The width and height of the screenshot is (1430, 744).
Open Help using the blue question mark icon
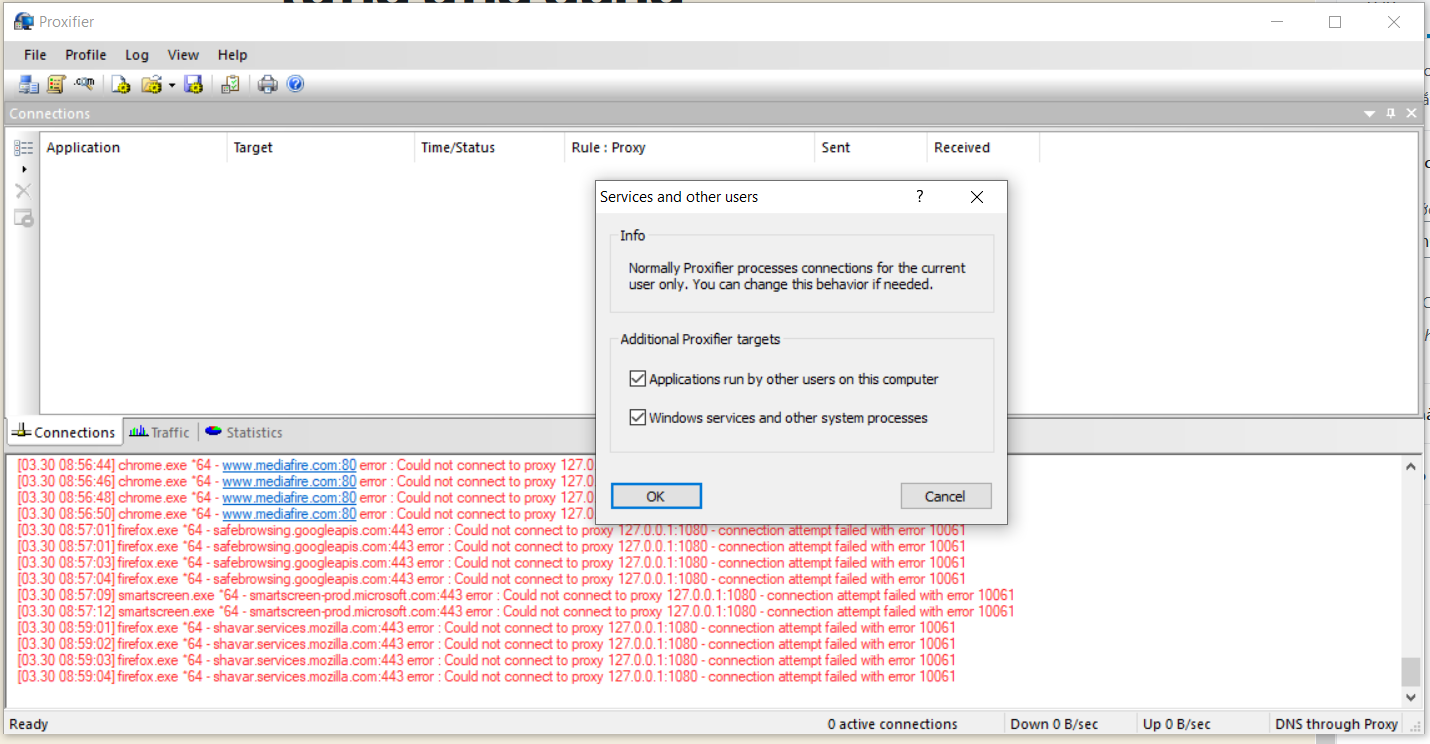click(x=295, y=84)
